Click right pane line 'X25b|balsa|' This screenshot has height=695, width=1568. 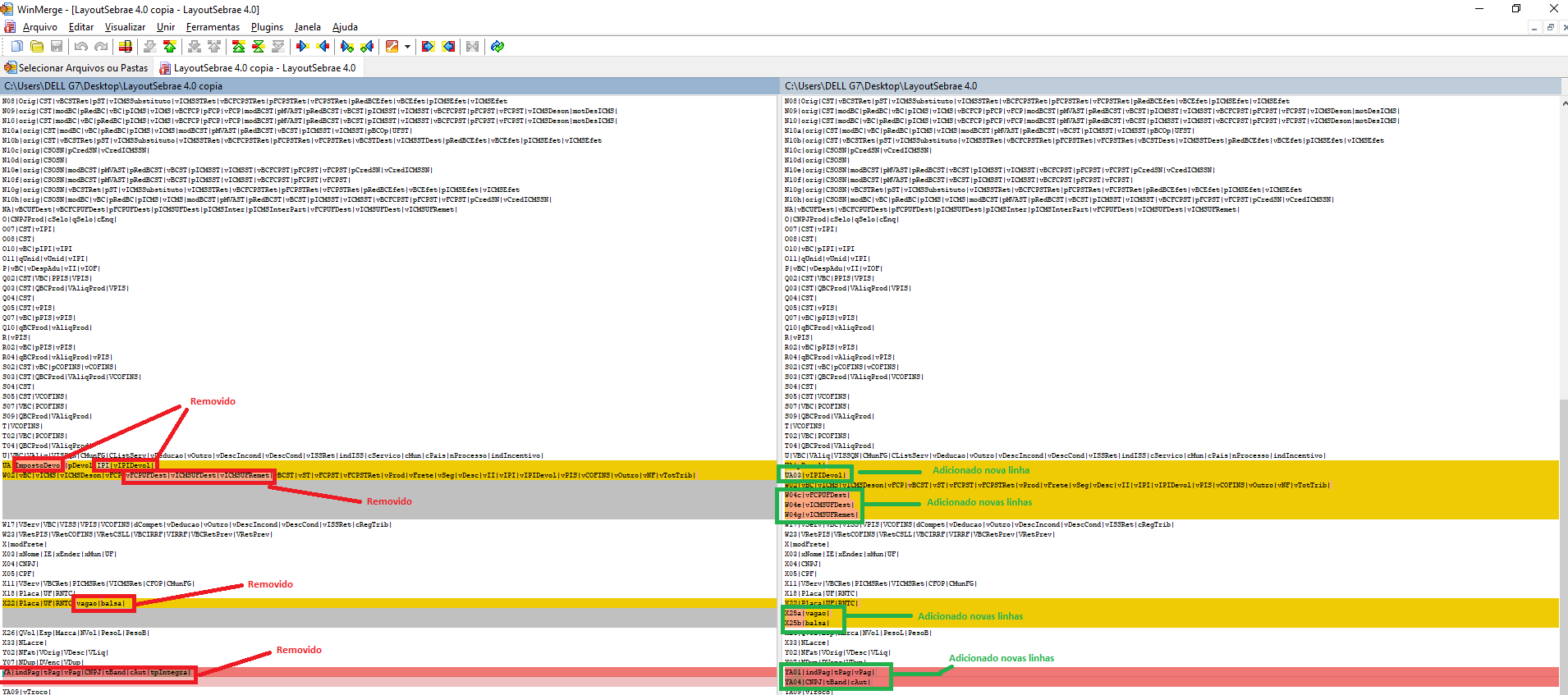(807, 623)
